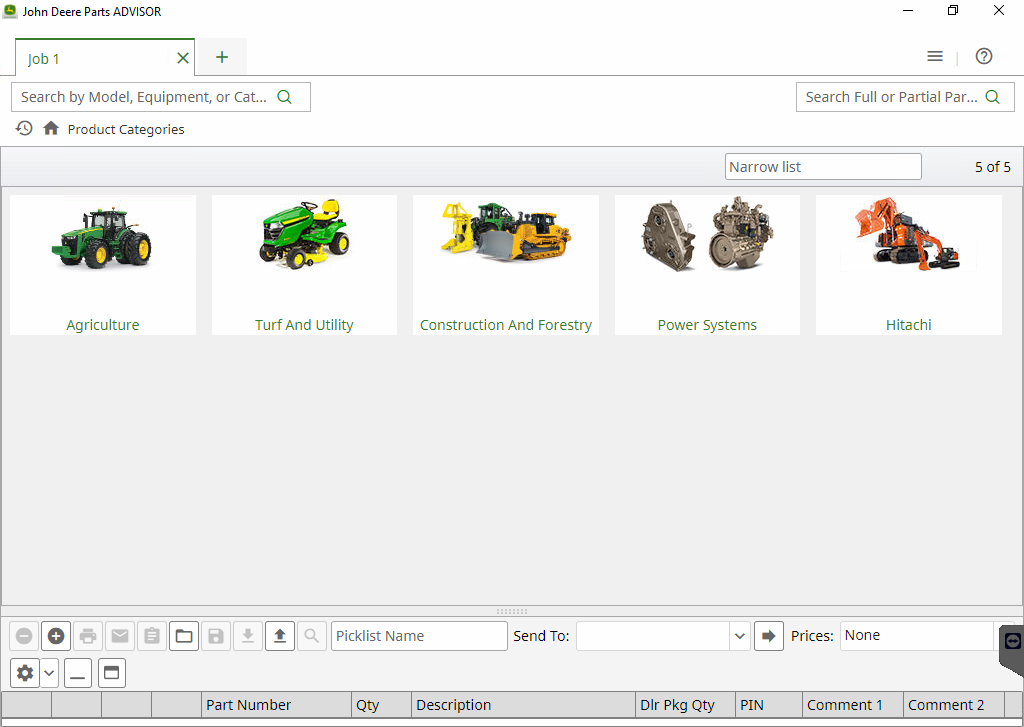Image resolution: width=1024 pixels, height=727 pixels.
Task: Collapse the side panel tab on right edge
Action: [x=1012, y=642]
